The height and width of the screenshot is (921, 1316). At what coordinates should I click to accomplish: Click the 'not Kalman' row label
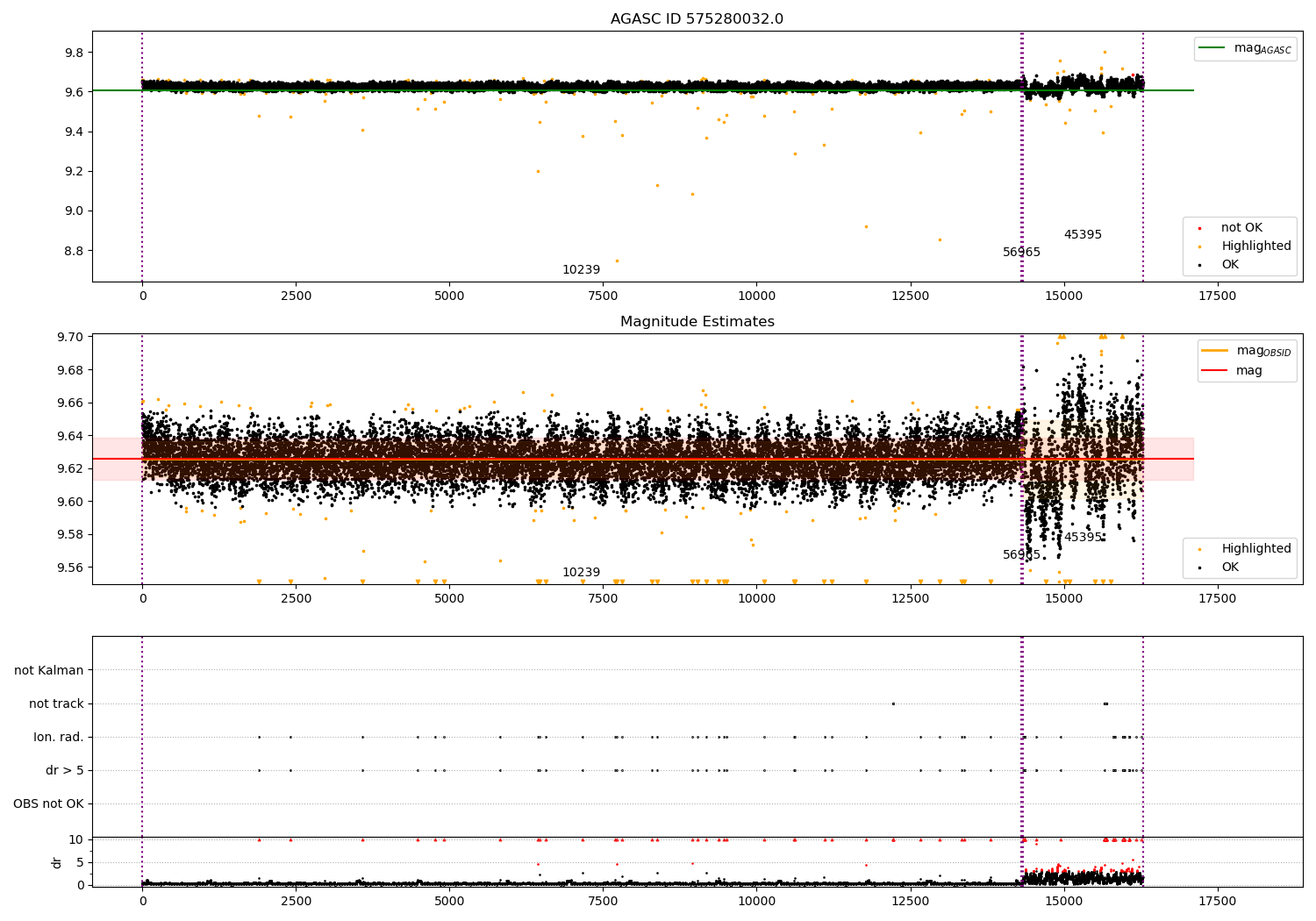(49, 671)
